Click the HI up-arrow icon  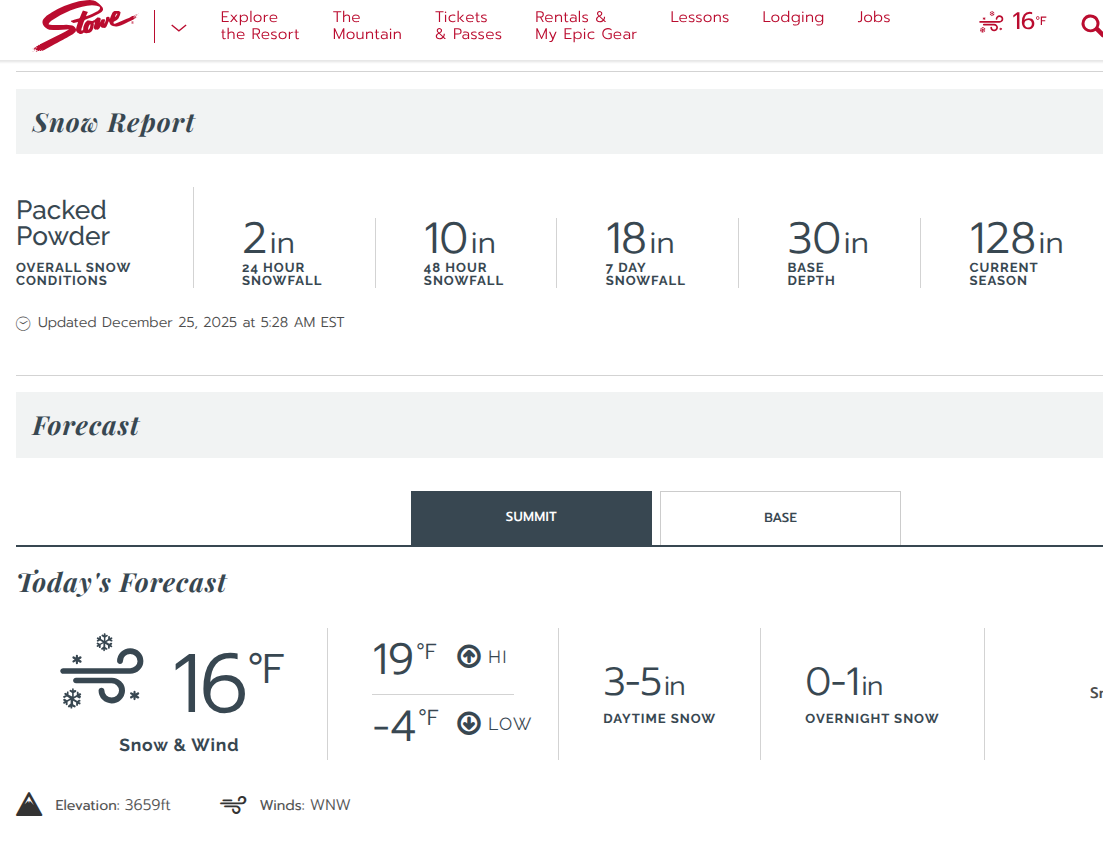pyautogui.click(x=469, y=657)
